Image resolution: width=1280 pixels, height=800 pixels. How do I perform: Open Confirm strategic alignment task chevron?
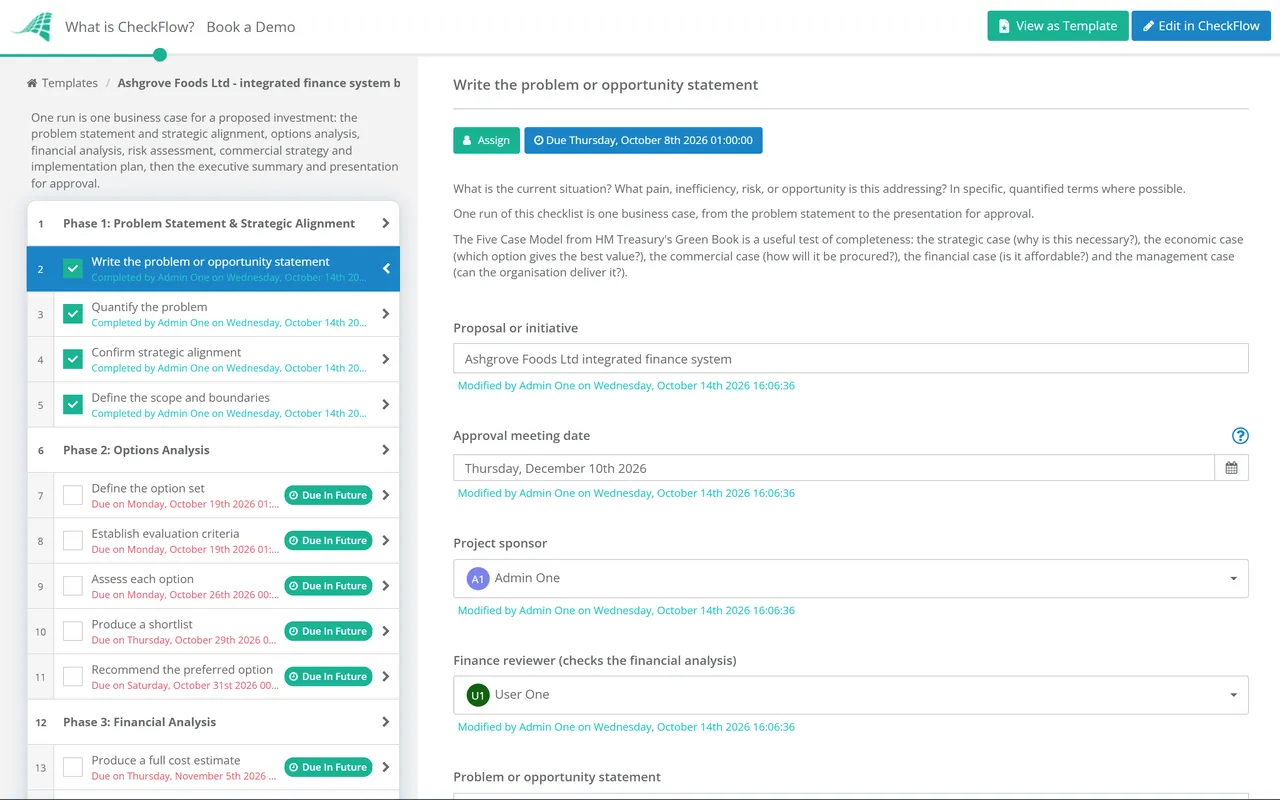(386, 359)
